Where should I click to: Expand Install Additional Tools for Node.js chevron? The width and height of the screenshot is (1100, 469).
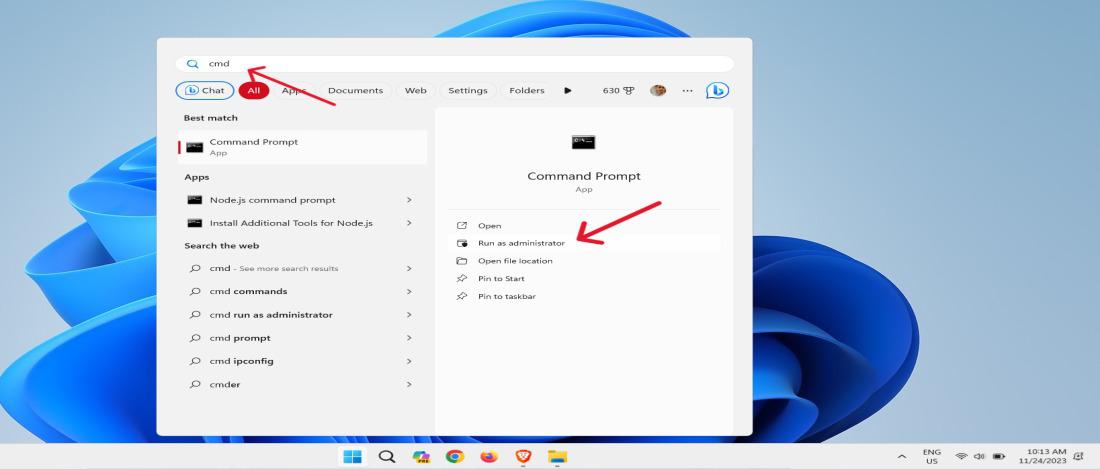pos(409,223)
